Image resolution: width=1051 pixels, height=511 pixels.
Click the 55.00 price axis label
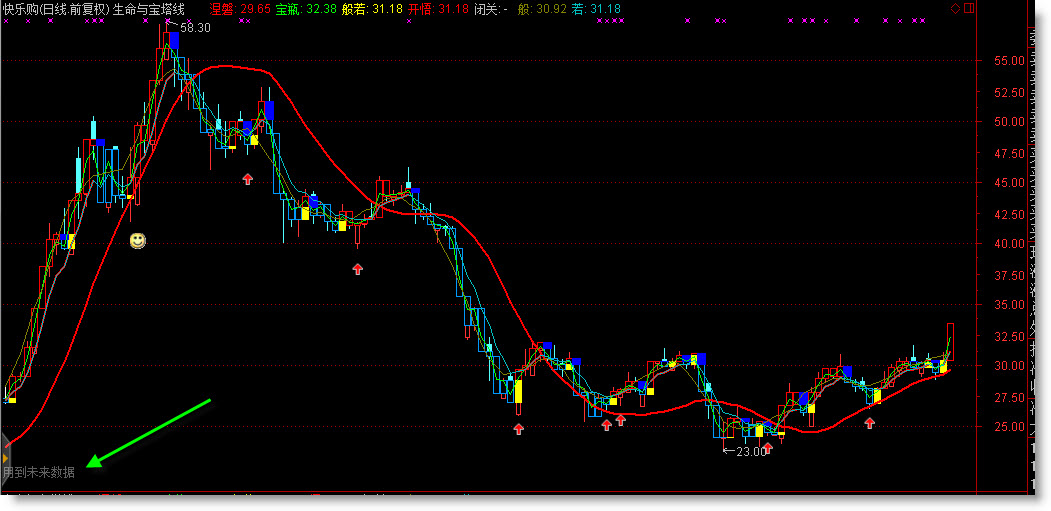click(1005, 60)
